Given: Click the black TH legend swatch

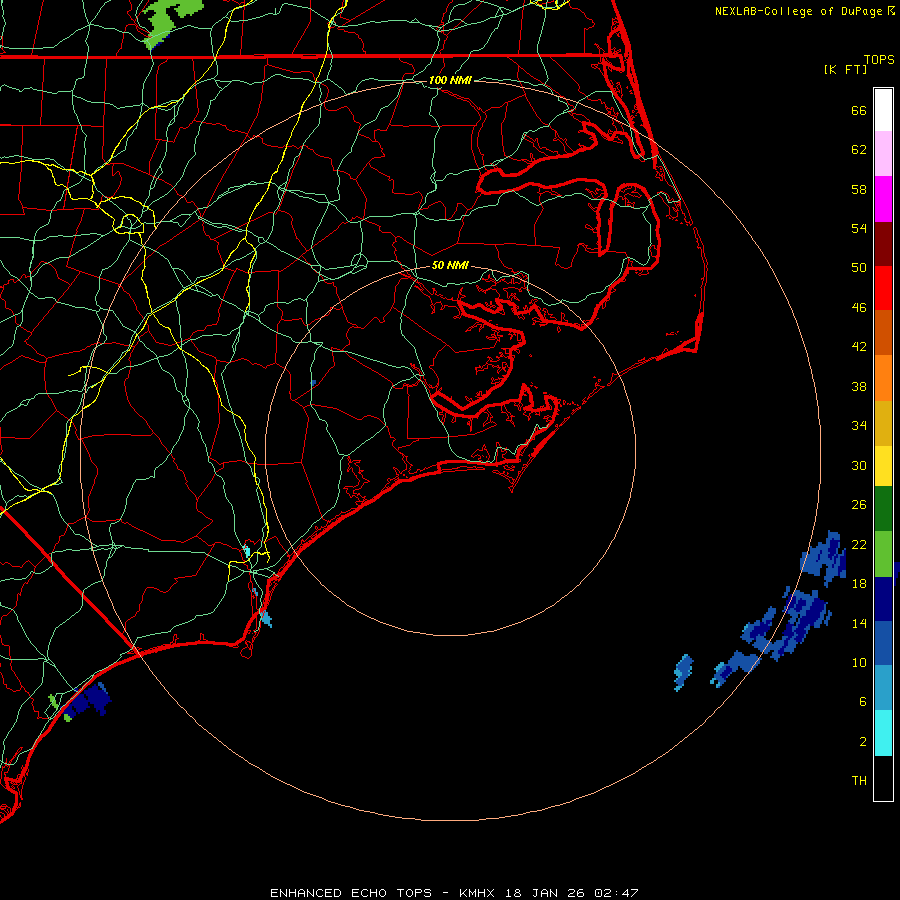Looking at the screenshot, I should click(x=883, y=778).
